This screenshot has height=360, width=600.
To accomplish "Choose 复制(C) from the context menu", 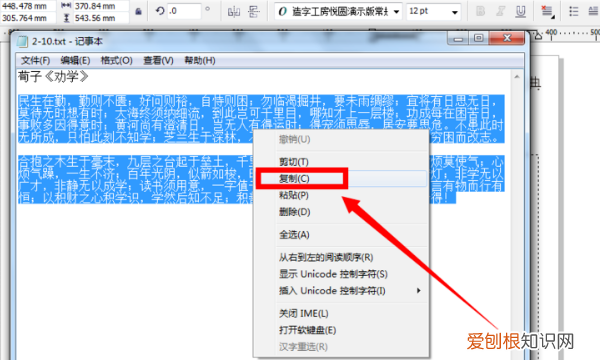I will 341,179.
